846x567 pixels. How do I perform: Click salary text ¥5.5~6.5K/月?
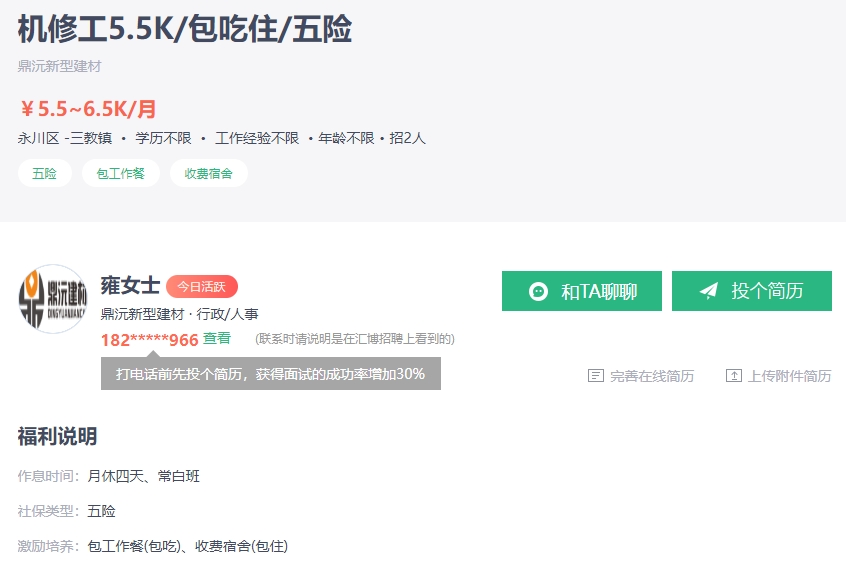coord(88,109)
